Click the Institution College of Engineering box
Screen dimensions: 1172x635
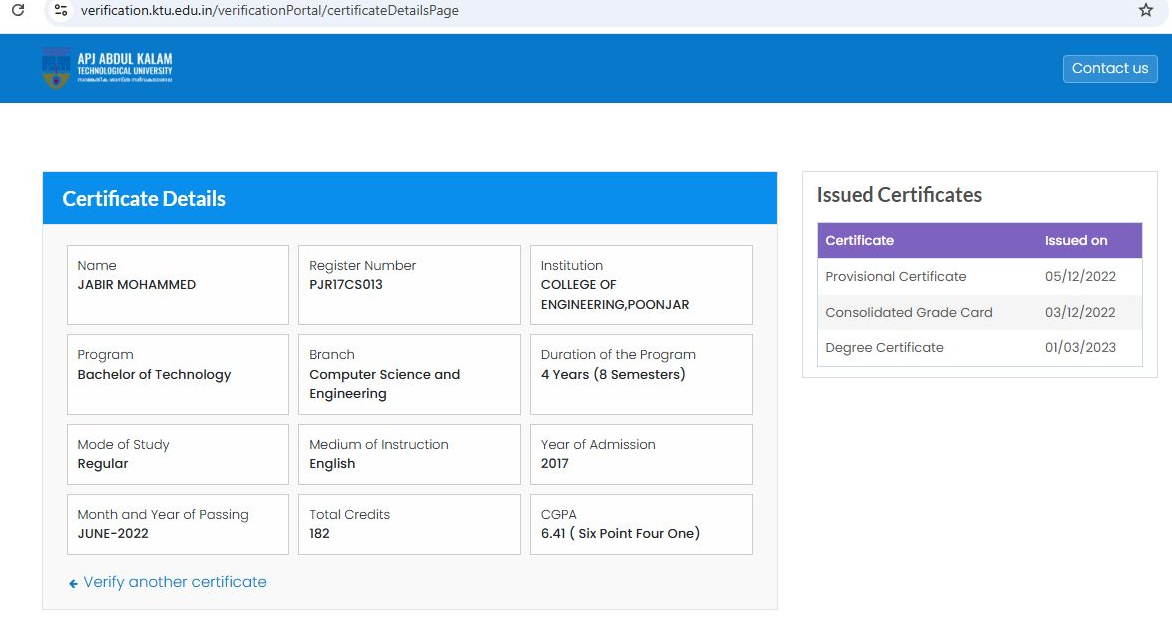641,285
